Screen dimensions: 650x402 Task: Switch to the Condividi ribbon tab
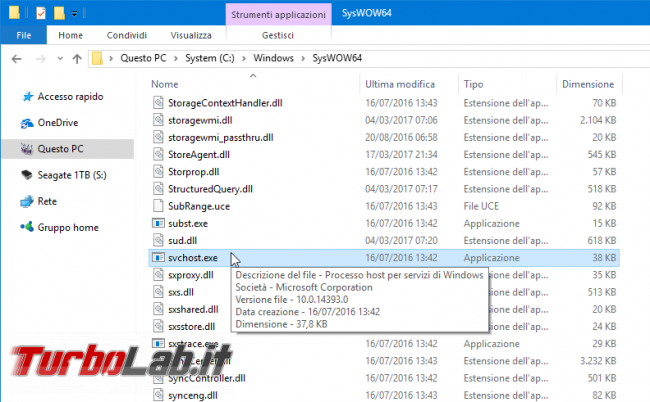(x=127, y=35)
